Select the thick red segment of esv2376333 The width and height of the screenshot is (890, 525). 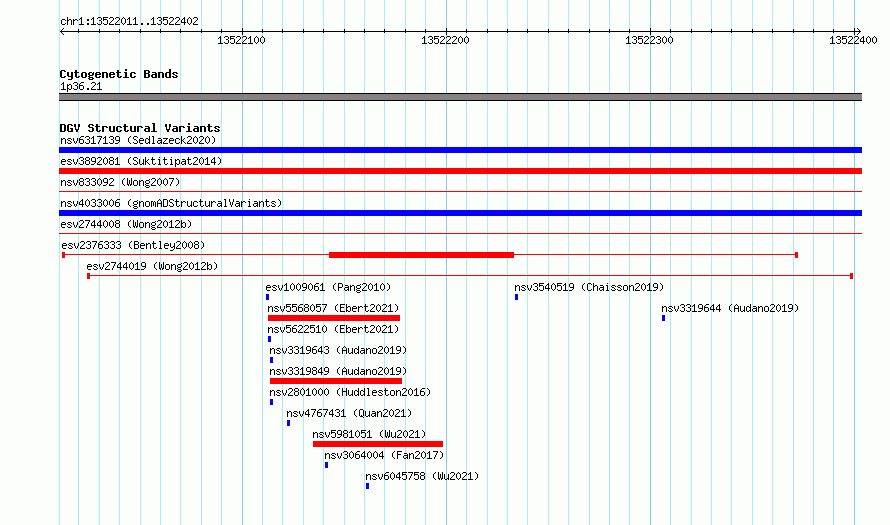pyautogui.click(x=421, y=255)
